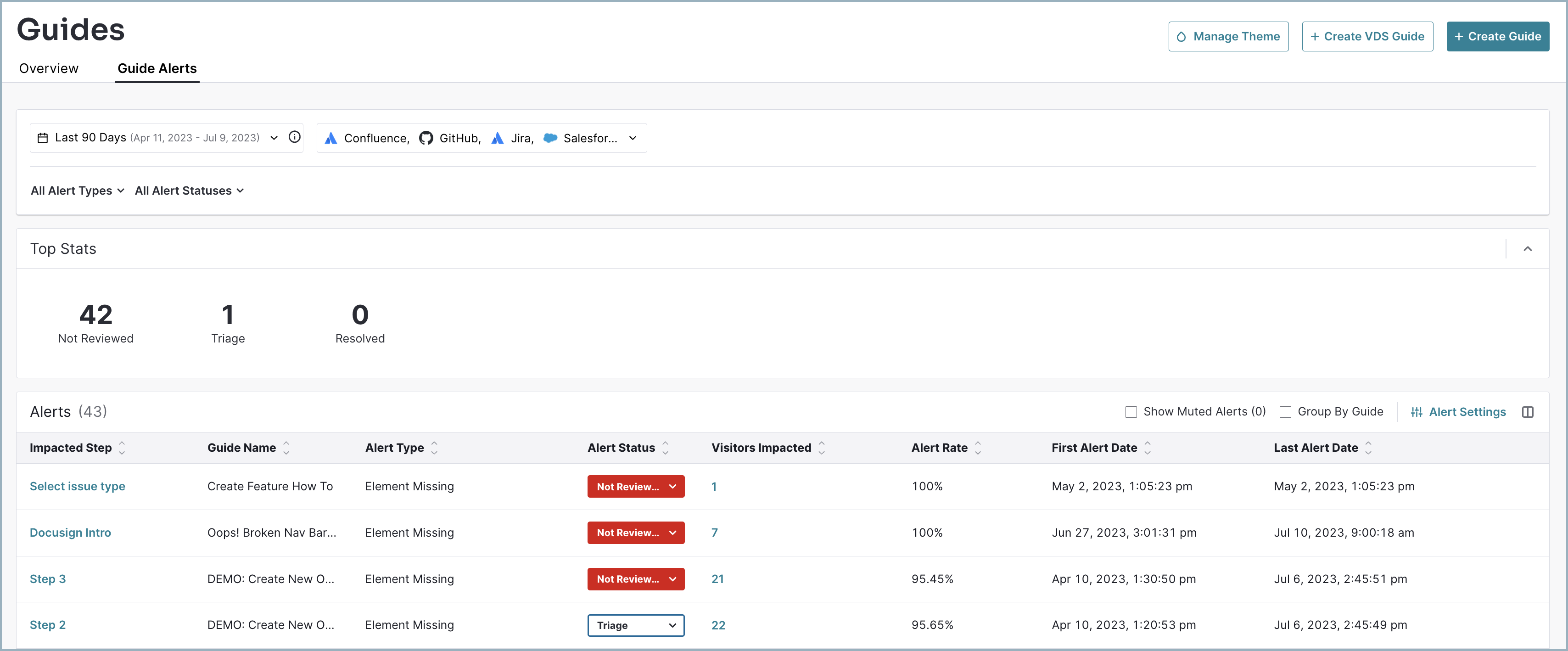1568x651 pixels.
Task: Sort by Last Alert Date arrows
Action: click(1368, 448)
